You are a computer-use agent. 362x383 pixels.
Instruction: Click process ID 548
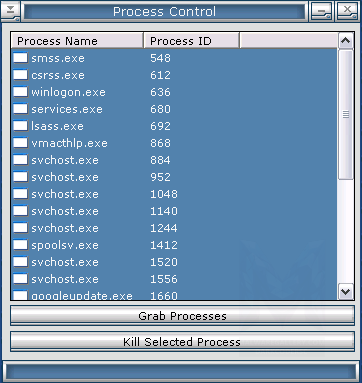(160, 58)
